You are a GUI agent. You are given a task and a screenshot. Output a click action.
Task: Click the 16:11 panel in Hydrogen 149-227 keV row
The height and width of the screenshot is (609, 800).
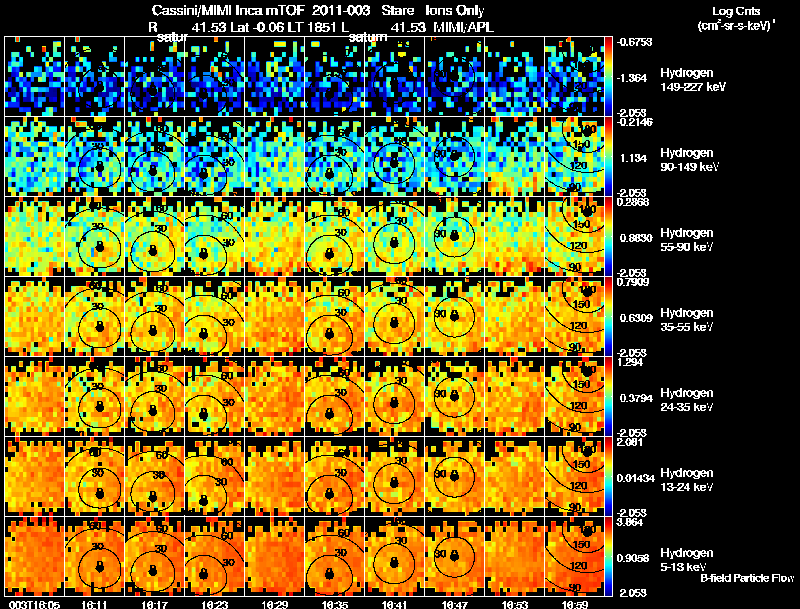click(x=95, y=77)
